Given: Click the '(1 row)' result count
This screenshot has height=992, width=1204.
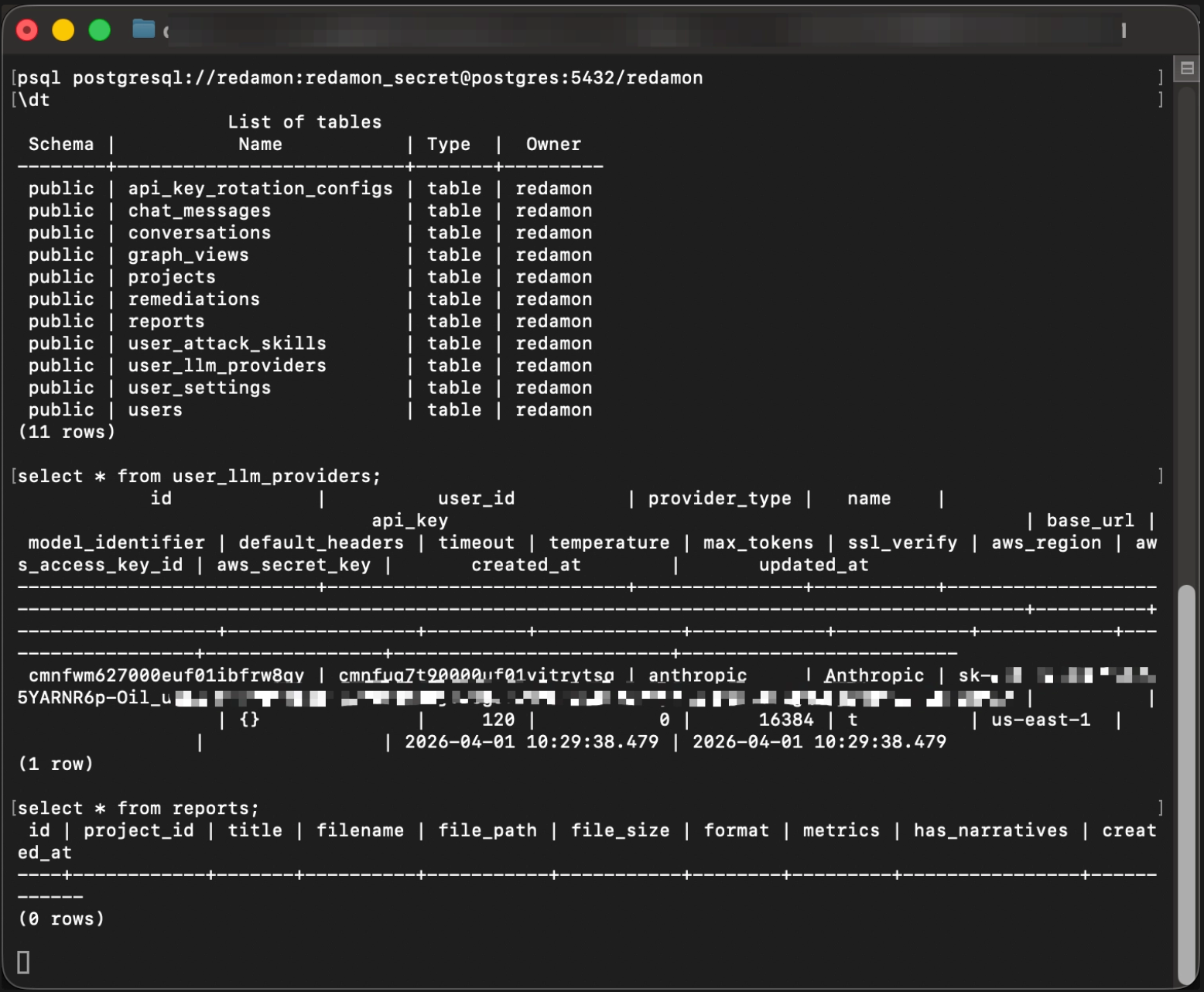Looking at the screenshot, I should coord(56,765).
